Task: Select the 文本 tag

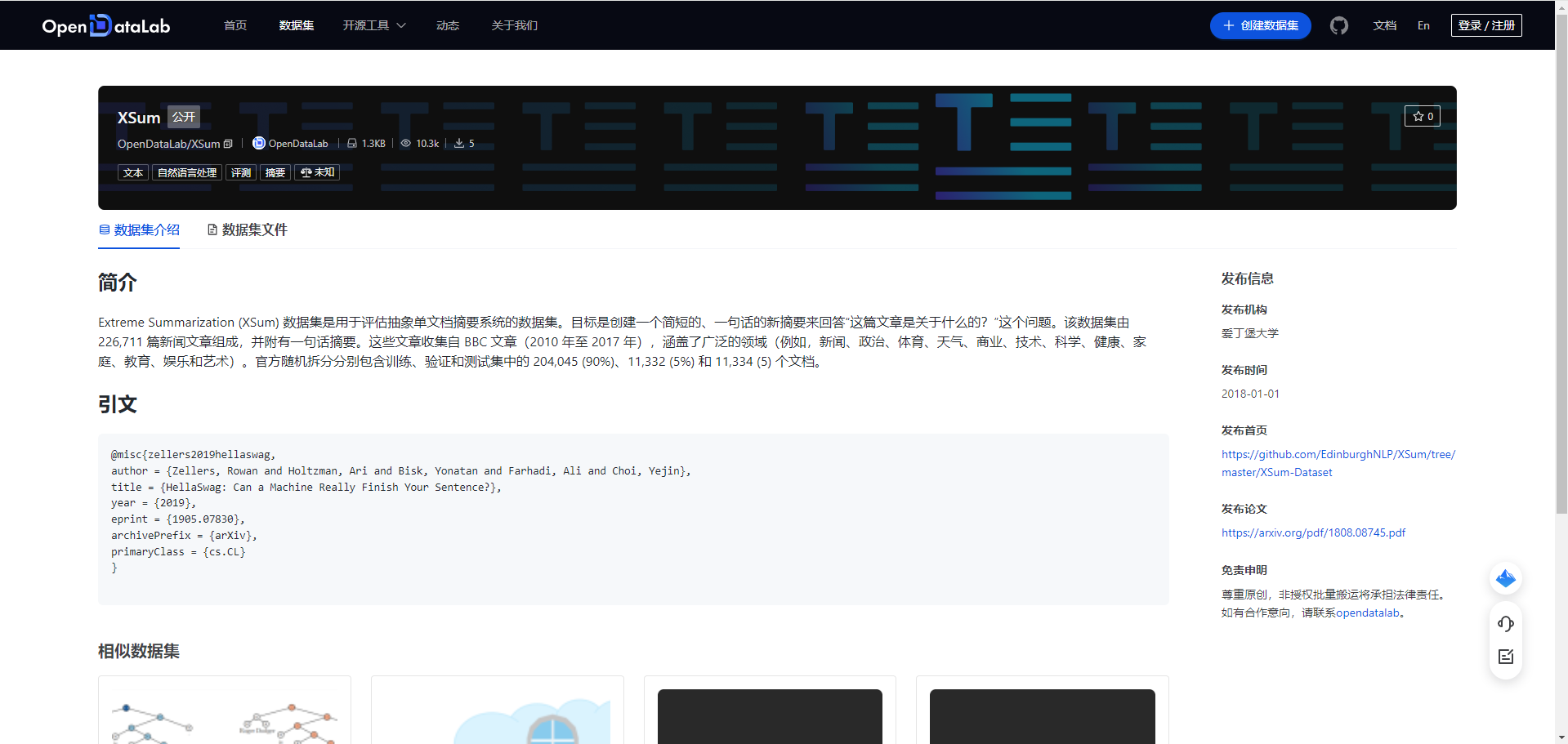Action: 133,172
